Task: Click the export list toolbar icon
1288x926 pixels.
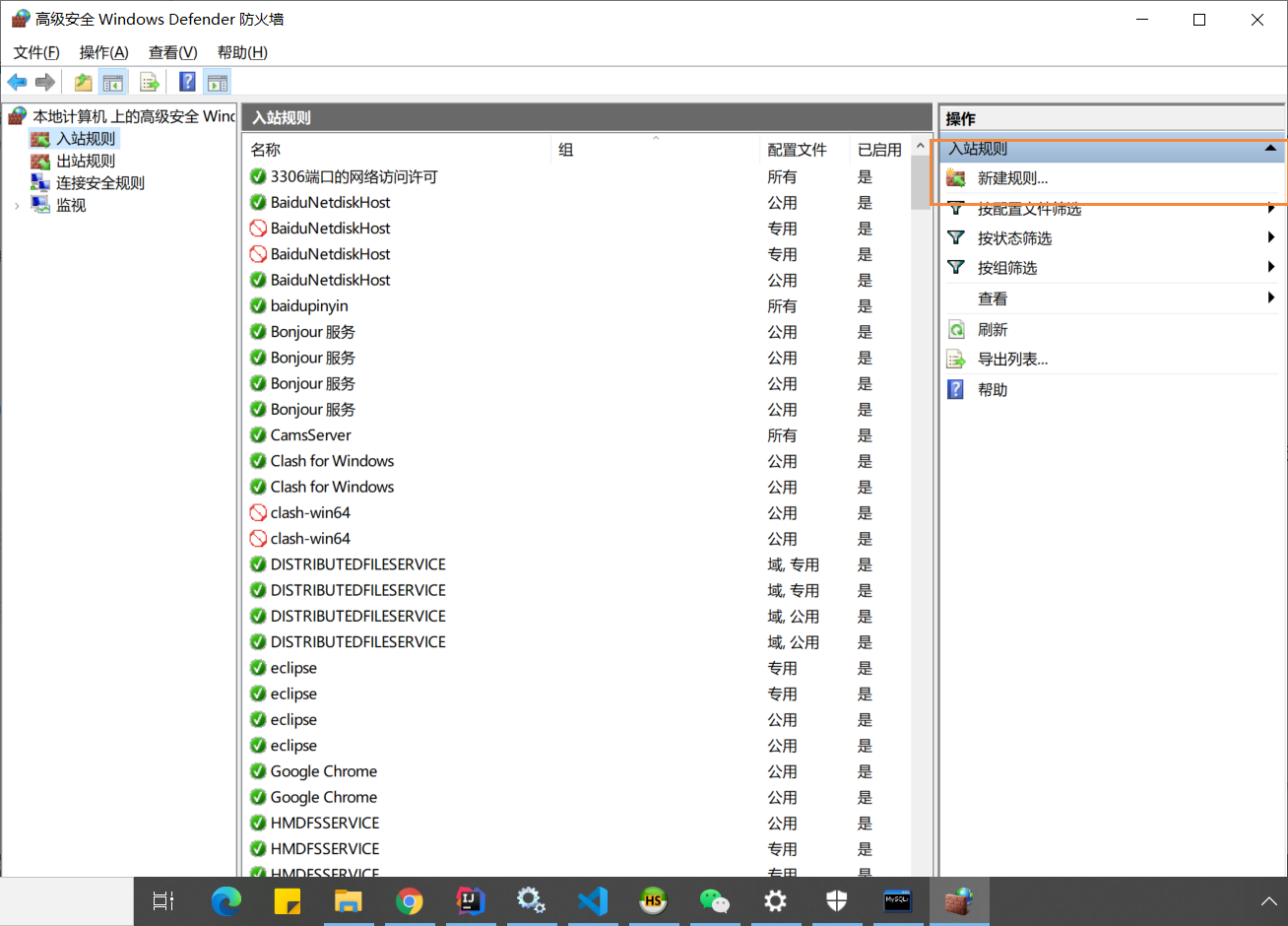Action: pos(150,83)
